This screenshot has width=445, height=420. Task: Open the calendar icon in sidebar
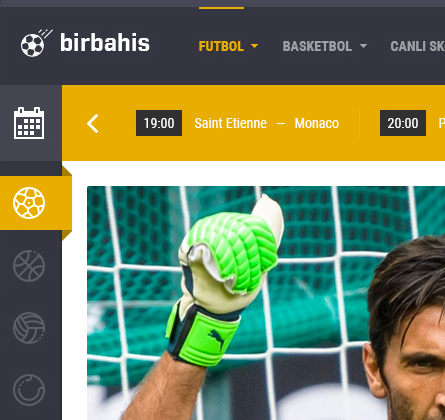[x=29, y=123]
